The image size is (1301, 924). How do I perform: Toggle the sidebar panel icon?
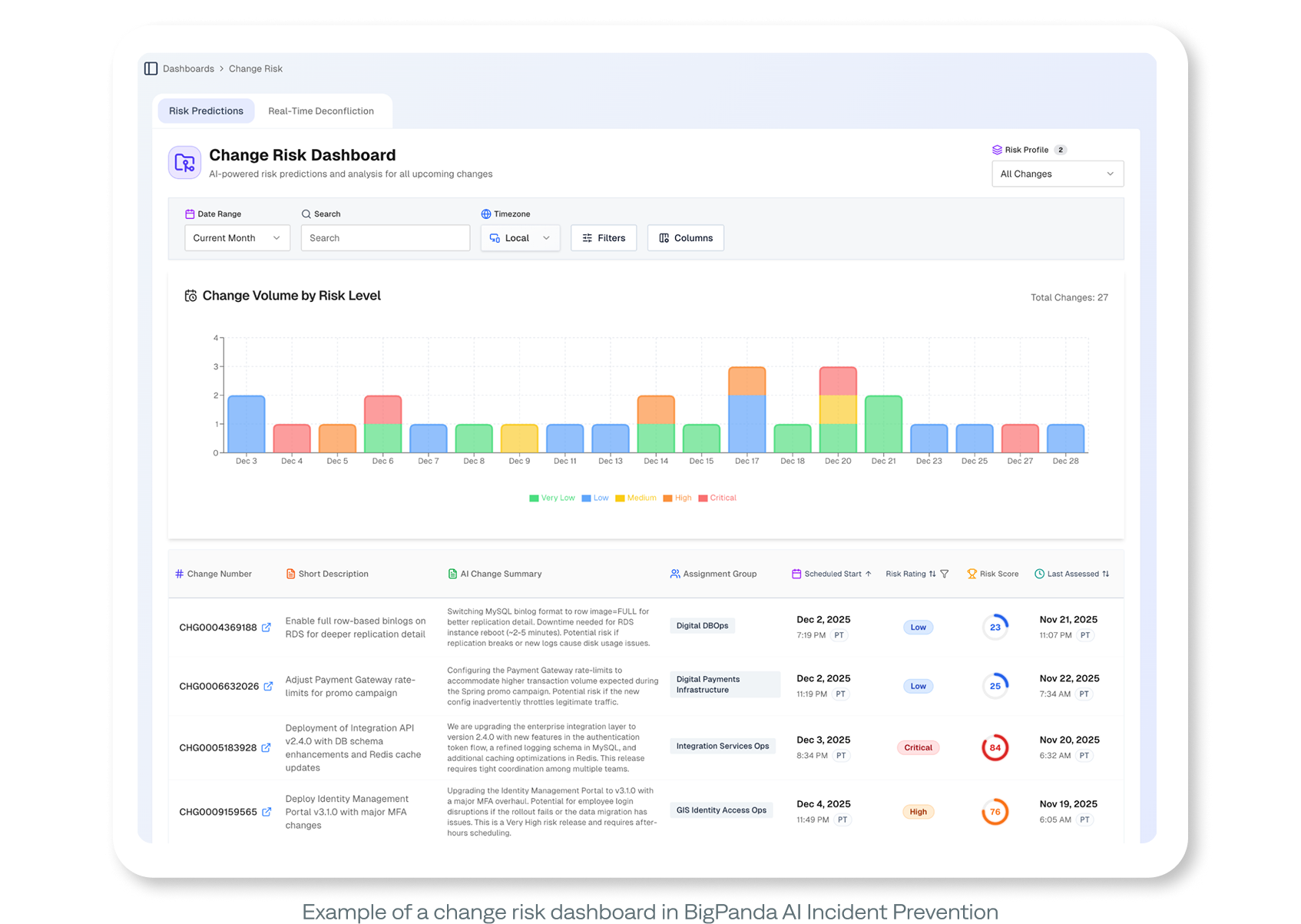tap(151, 68)
